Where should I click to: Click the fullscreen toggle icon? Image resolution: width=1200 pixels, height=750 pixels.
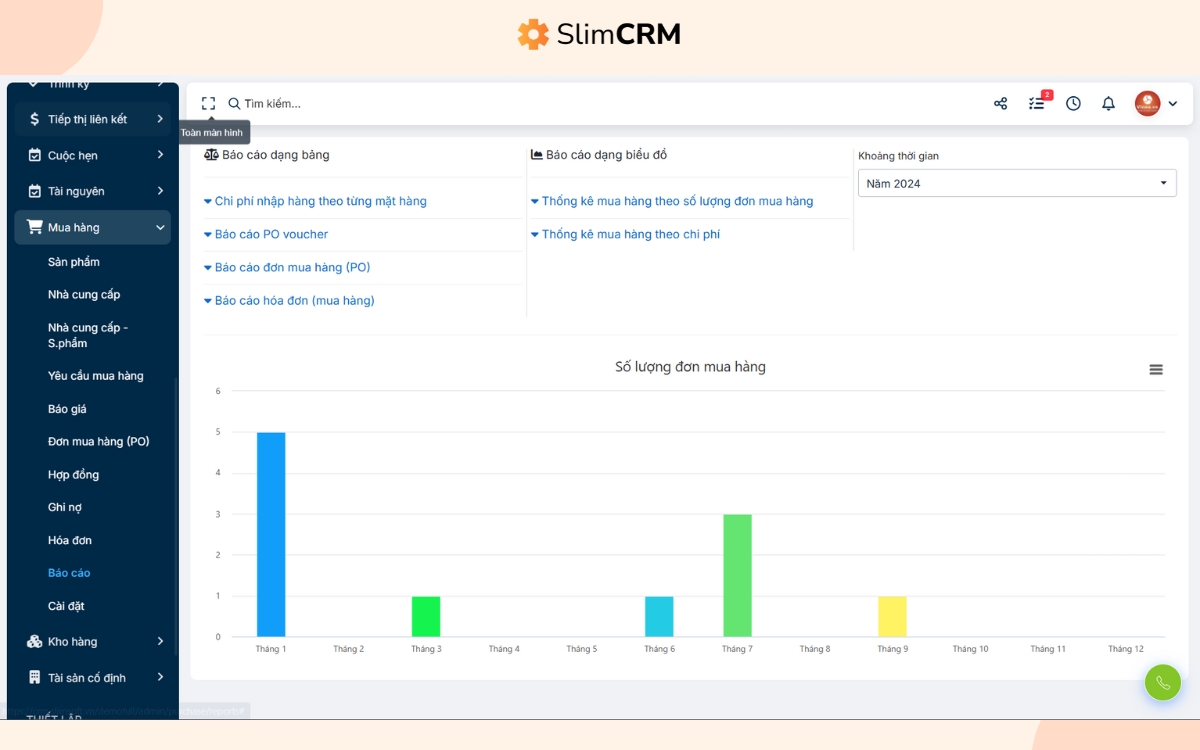(208, 103)
